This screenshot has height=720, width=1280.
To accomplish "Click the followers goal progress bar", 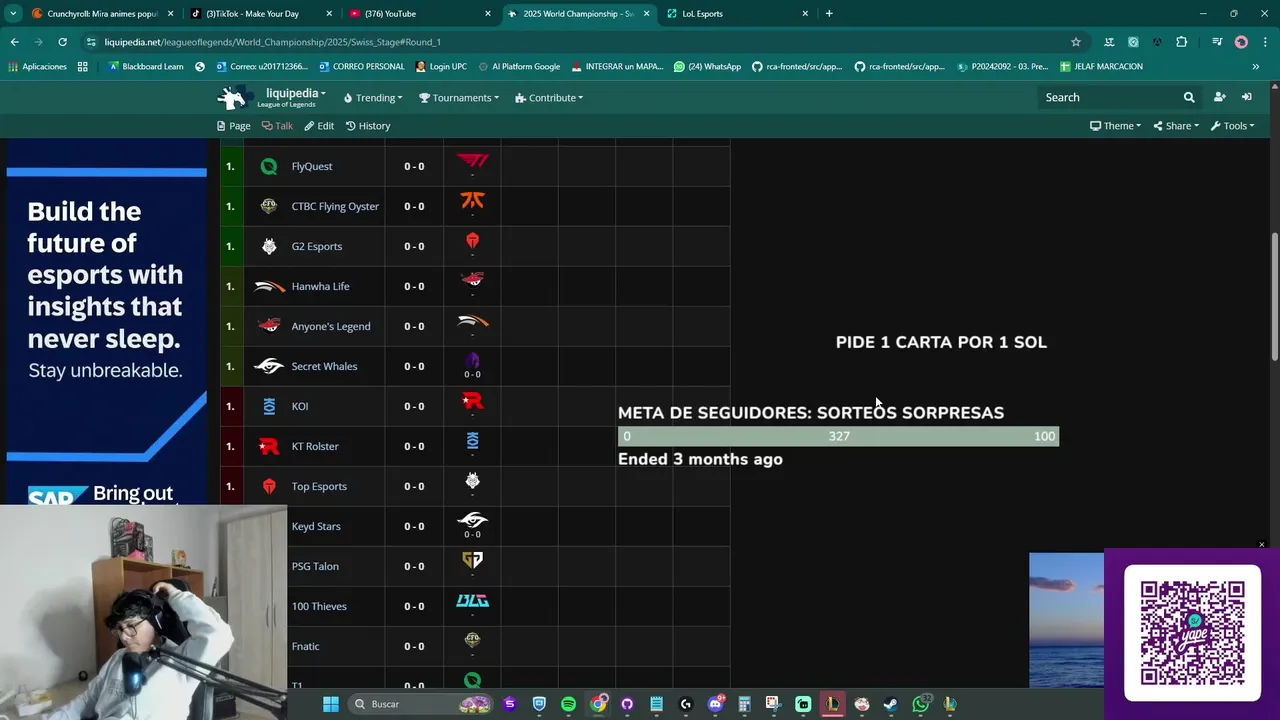I will (838, 436).
